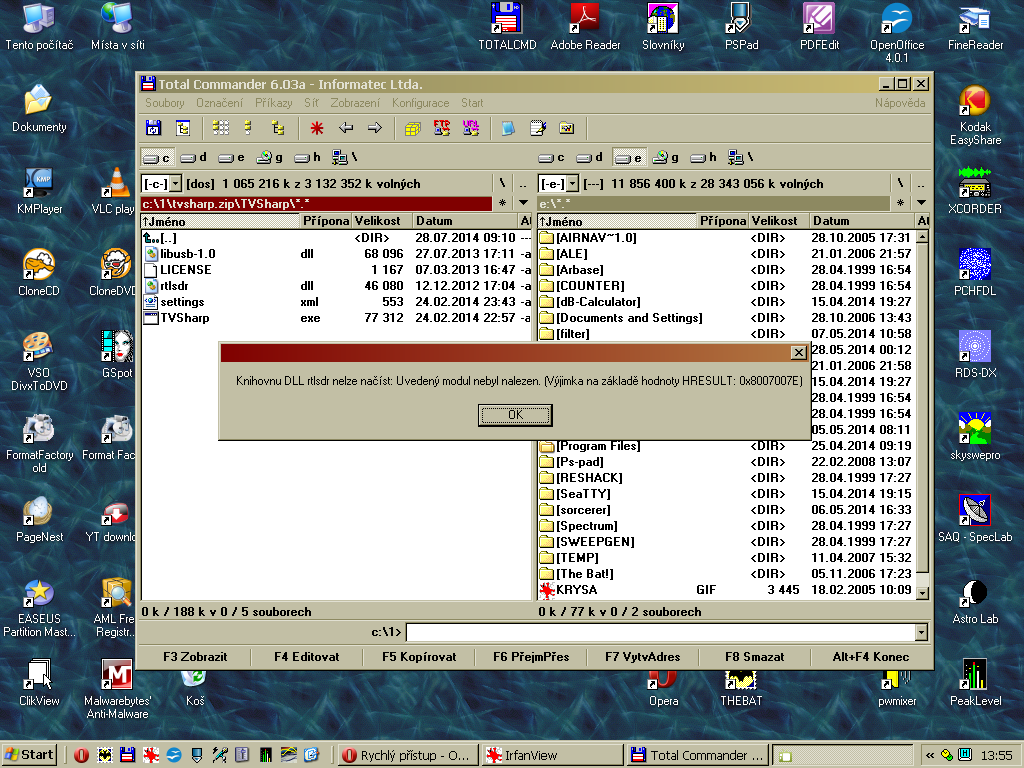
Task: Click the Windows Start button
Action: tap(29, 755)
